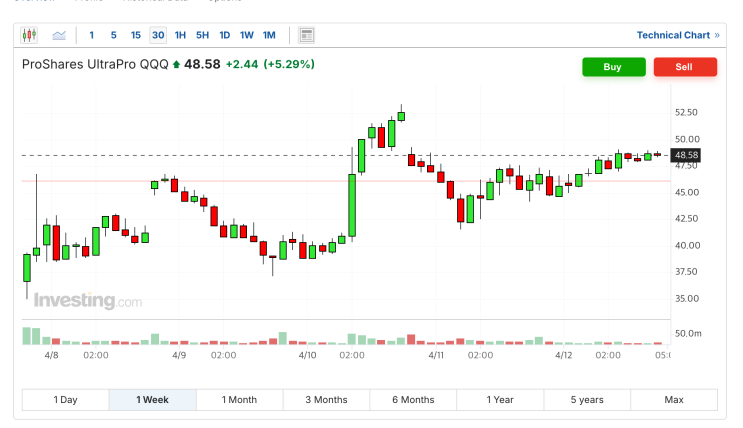Select the candlestick chart type icon

click(x=29, y=35)
